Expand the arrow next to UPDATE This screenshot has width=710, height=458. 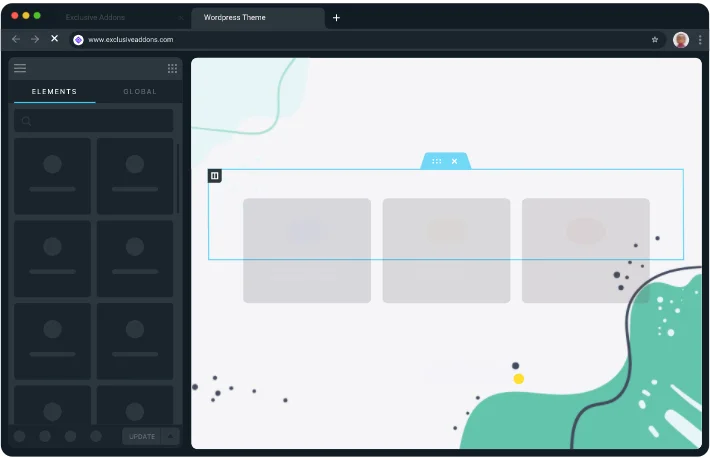[x=170, y=436]
